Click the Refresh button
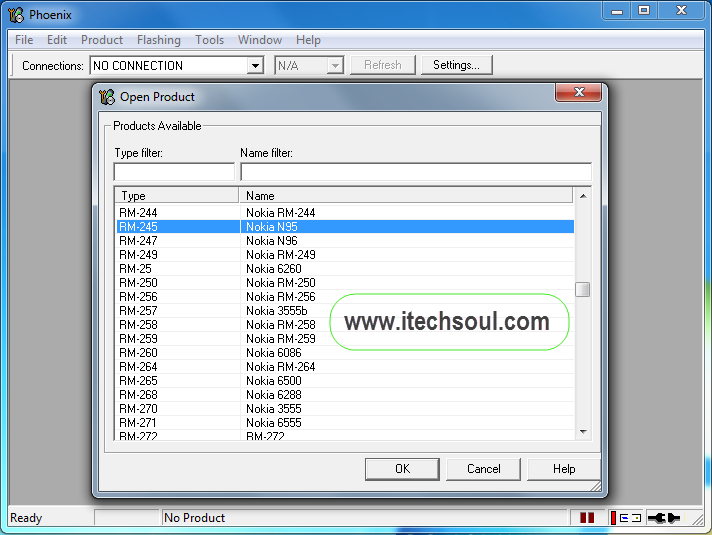 coord(383,65)
